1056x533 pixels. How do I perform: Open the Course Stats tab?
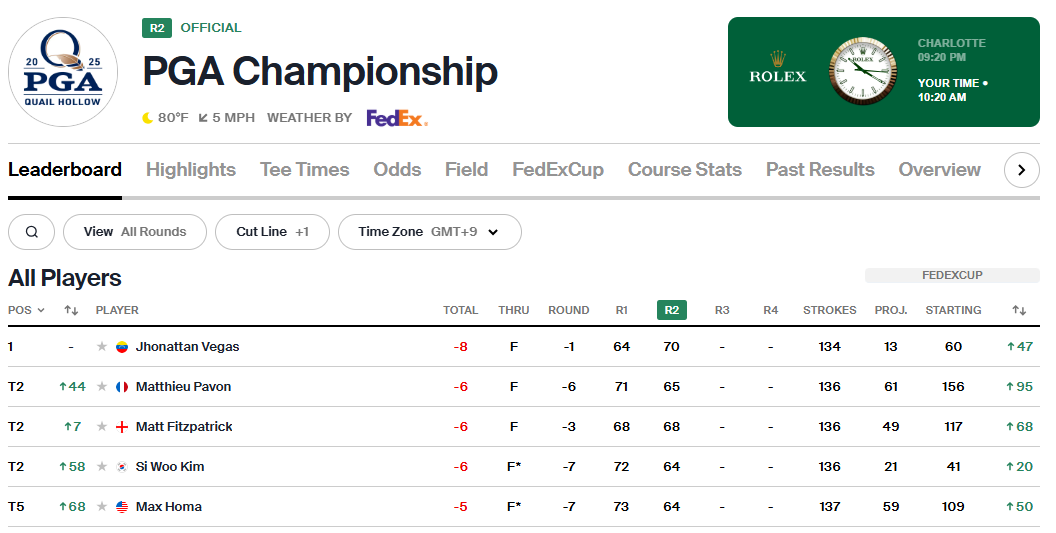coord(685,170)
